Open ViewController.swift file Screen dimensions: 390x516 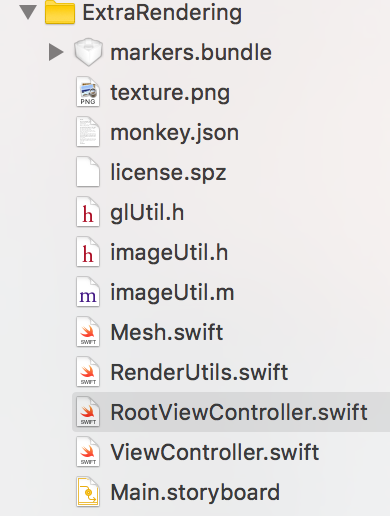(x=215, y=452)
